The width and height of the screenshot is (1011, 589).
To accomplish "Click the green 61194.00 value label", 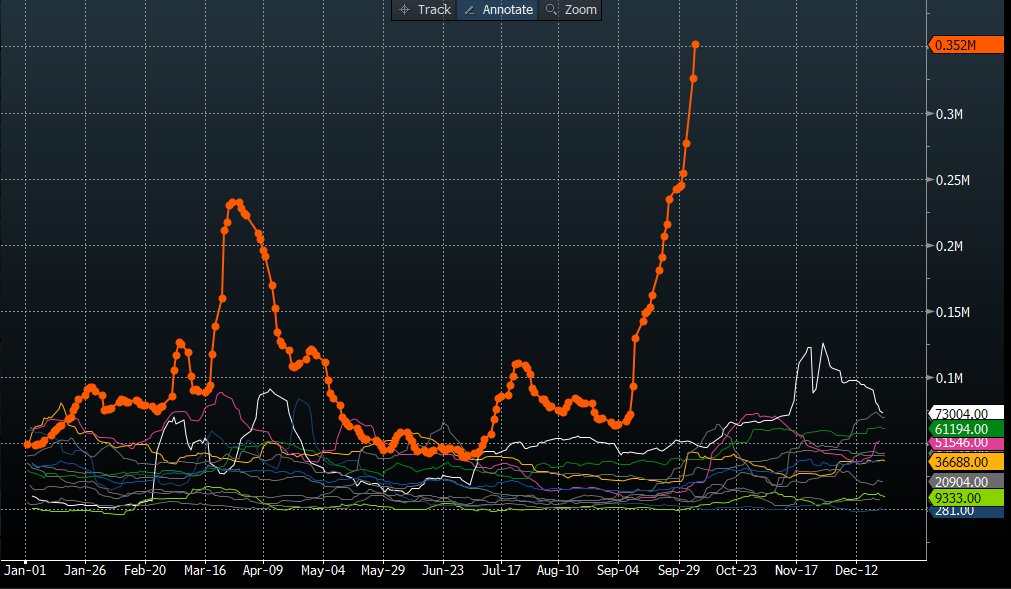I will click(x=967, y=429).
